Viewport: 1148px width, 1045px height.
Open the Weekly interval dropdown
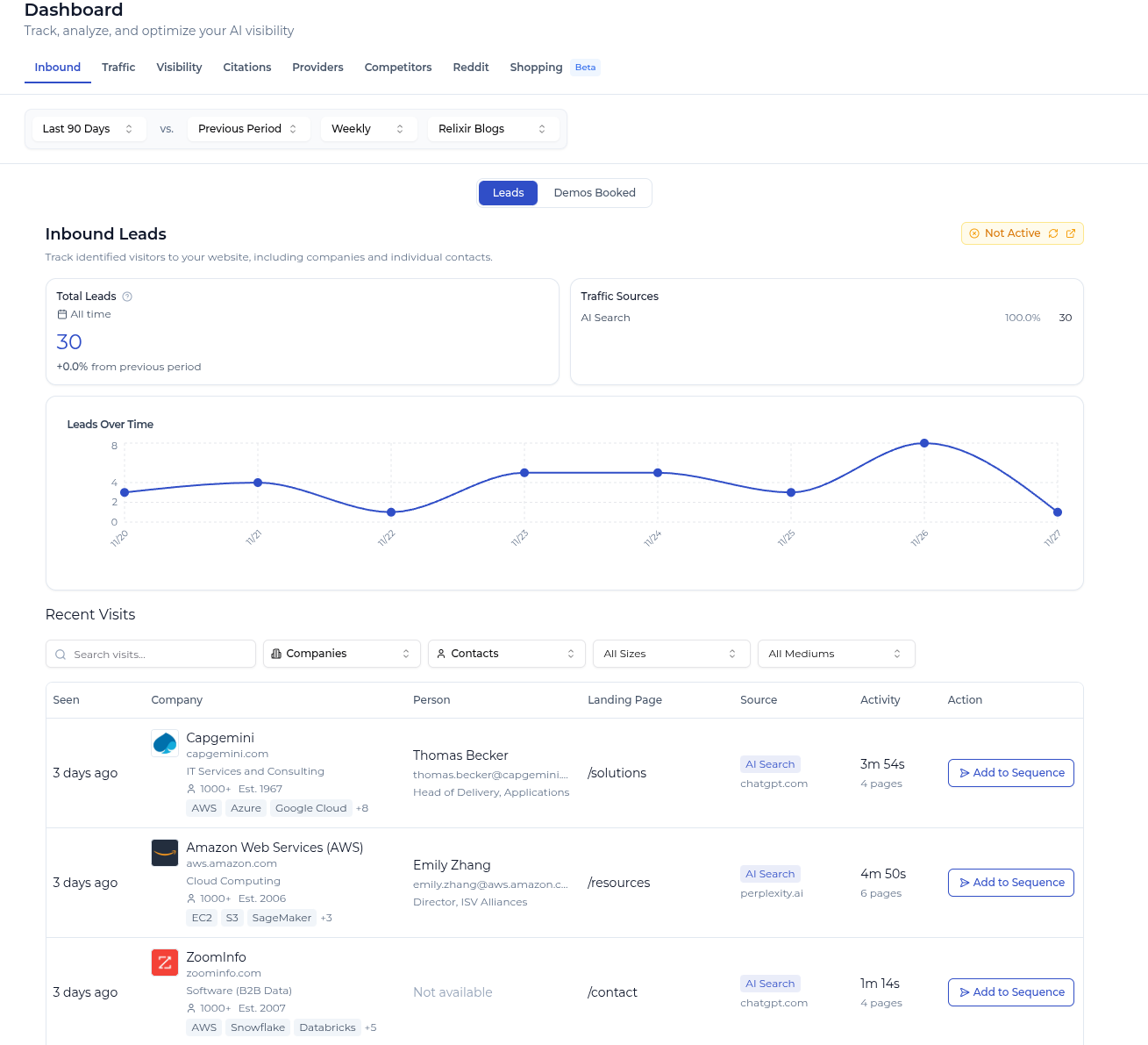[368, 129]
